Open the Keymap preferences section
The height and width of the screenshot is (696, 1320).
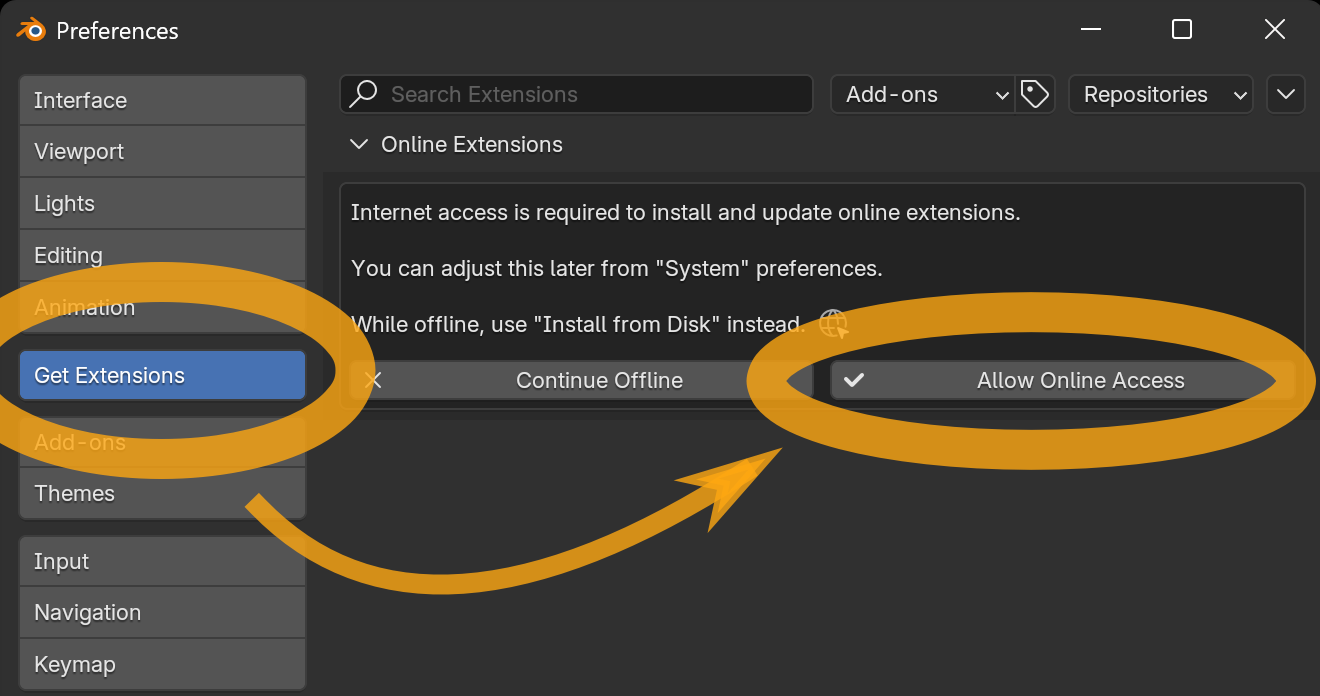[162, 664]
